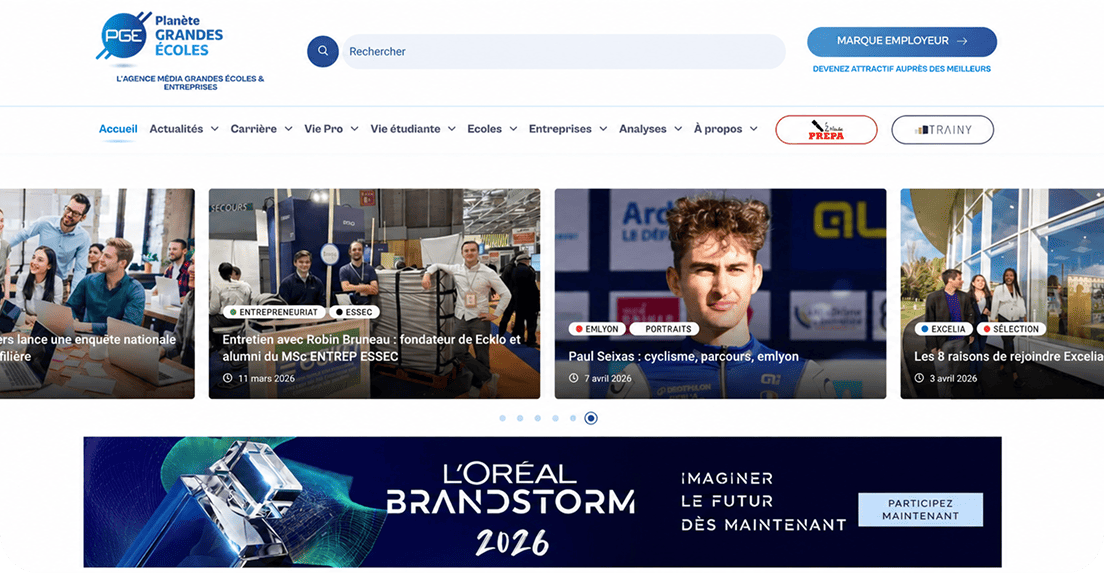The width and height of the screenshot is (1104, 574).
Task: Open the L'Oréal Brandstorm 2026 banner
Action: [542, 501]
